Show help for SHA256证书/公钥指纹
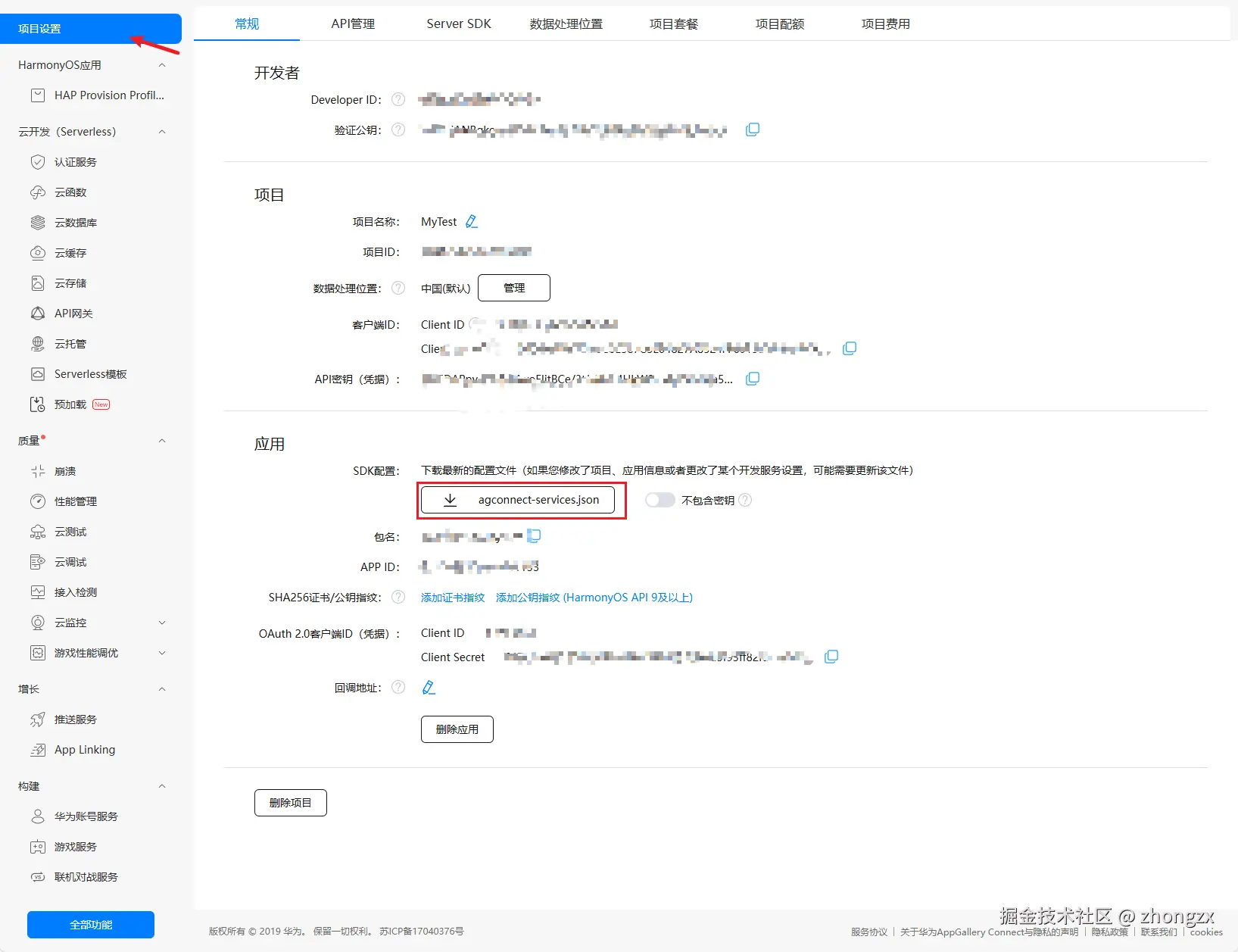This screenshot has width=1238, height=952. click(398, 597)
